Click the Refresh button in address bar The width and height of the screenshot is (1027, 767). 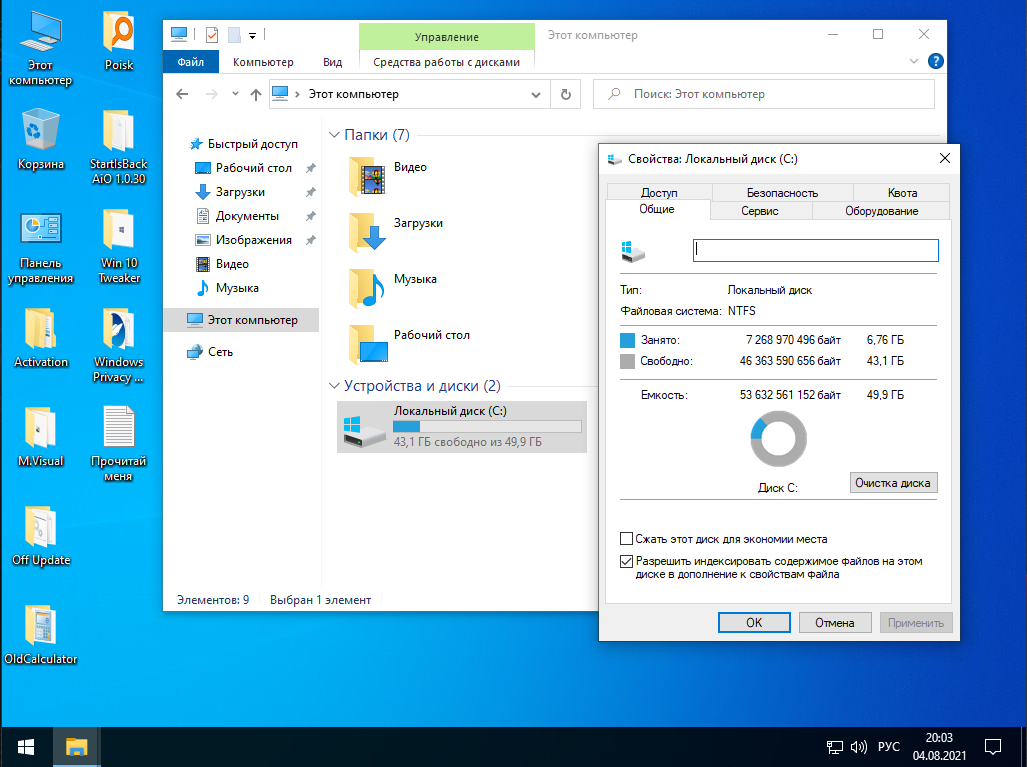click(x=565, y=94)
